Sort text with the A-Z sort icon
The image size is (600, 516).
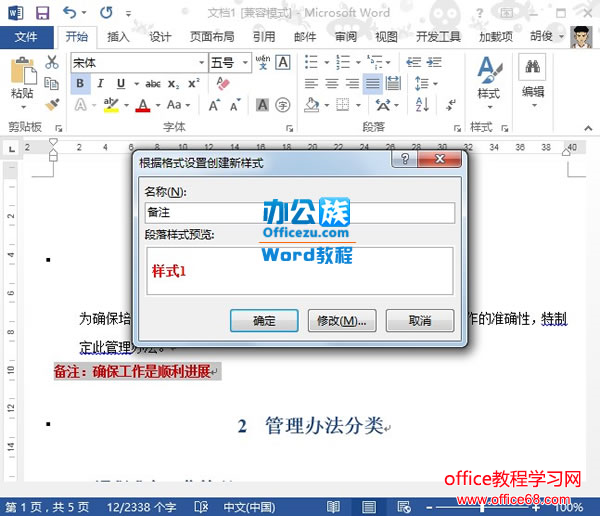[x=422, y=105]
